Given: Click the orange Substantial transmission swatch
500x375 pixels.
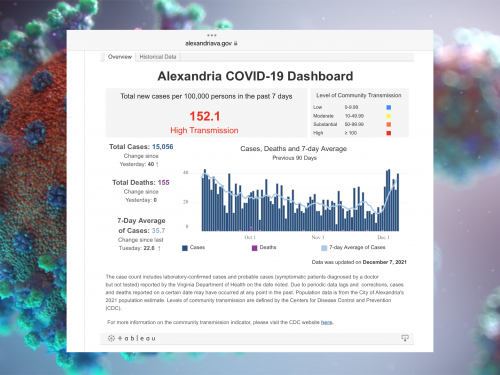Looking at the screenshot, I should 389,124.
